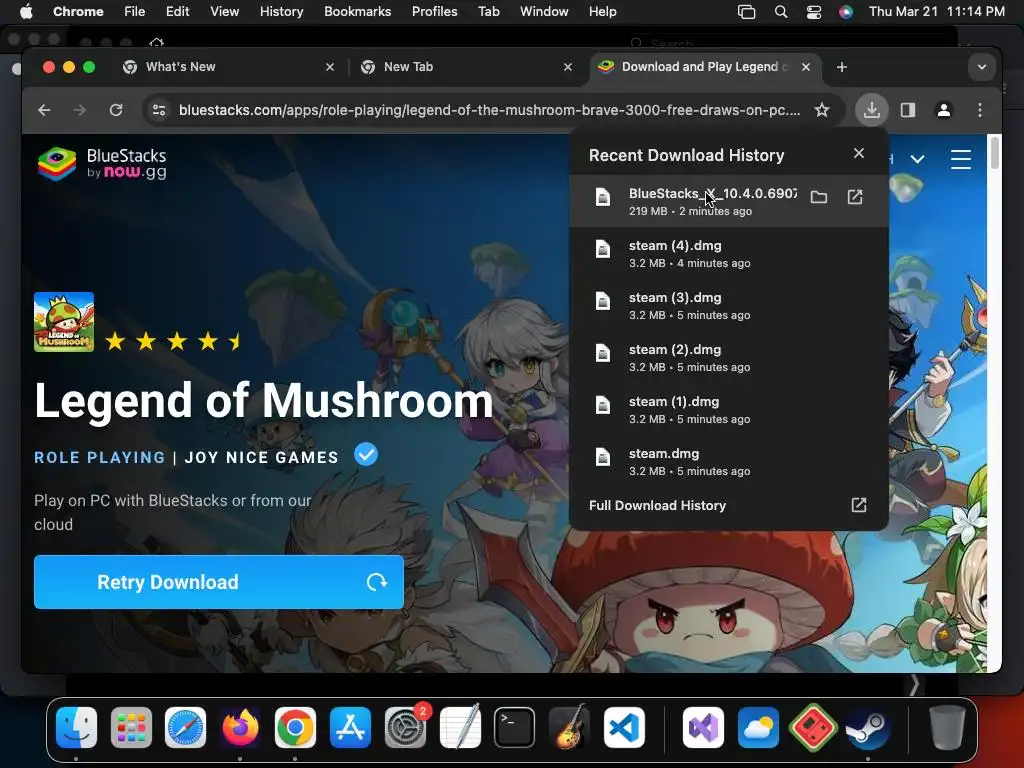This screenshot has height=768, width=1024.
Task: Open Control Center in menu bar
Action: pos(814,11)
